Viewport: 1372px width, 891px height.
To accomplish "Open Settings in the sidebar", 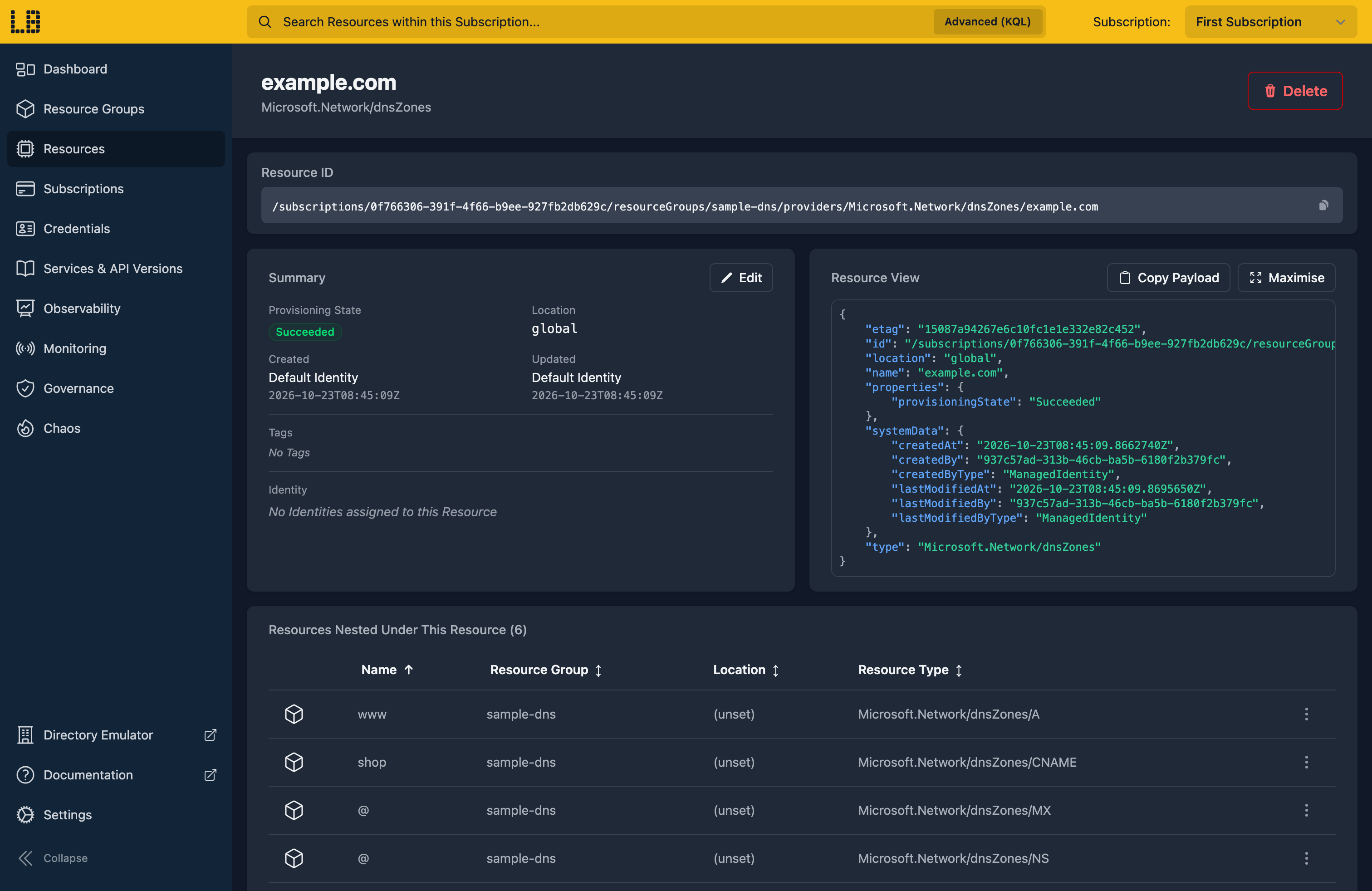I will [116, 814].
